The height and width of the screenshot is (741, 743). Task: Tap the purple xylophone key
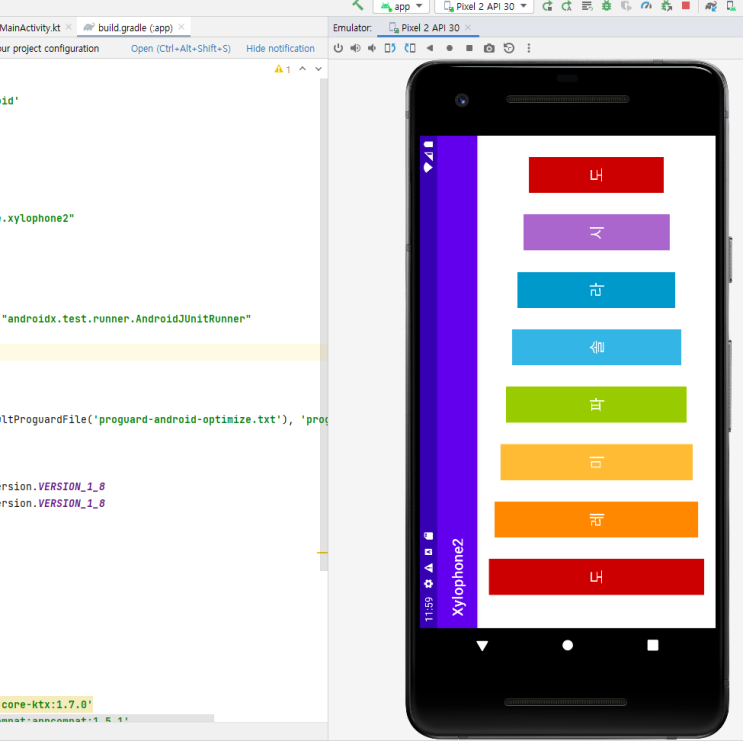coord(596,232)
